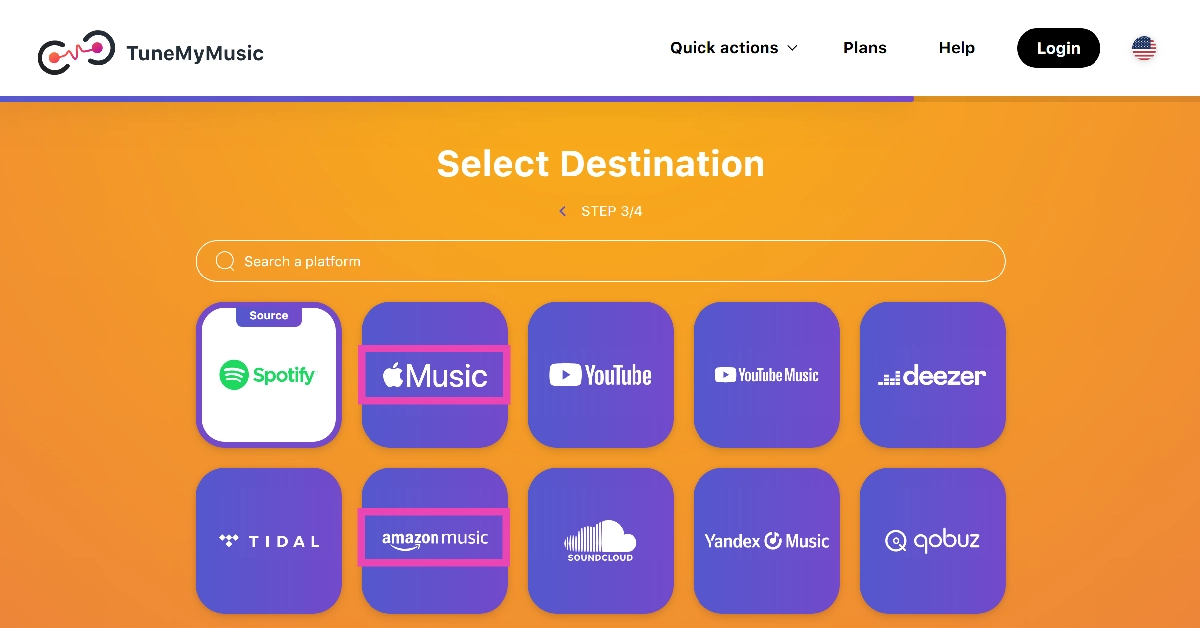Choose the Yandex Music tile
Viewport: 1200px width, 628px height.
point(767,541)
